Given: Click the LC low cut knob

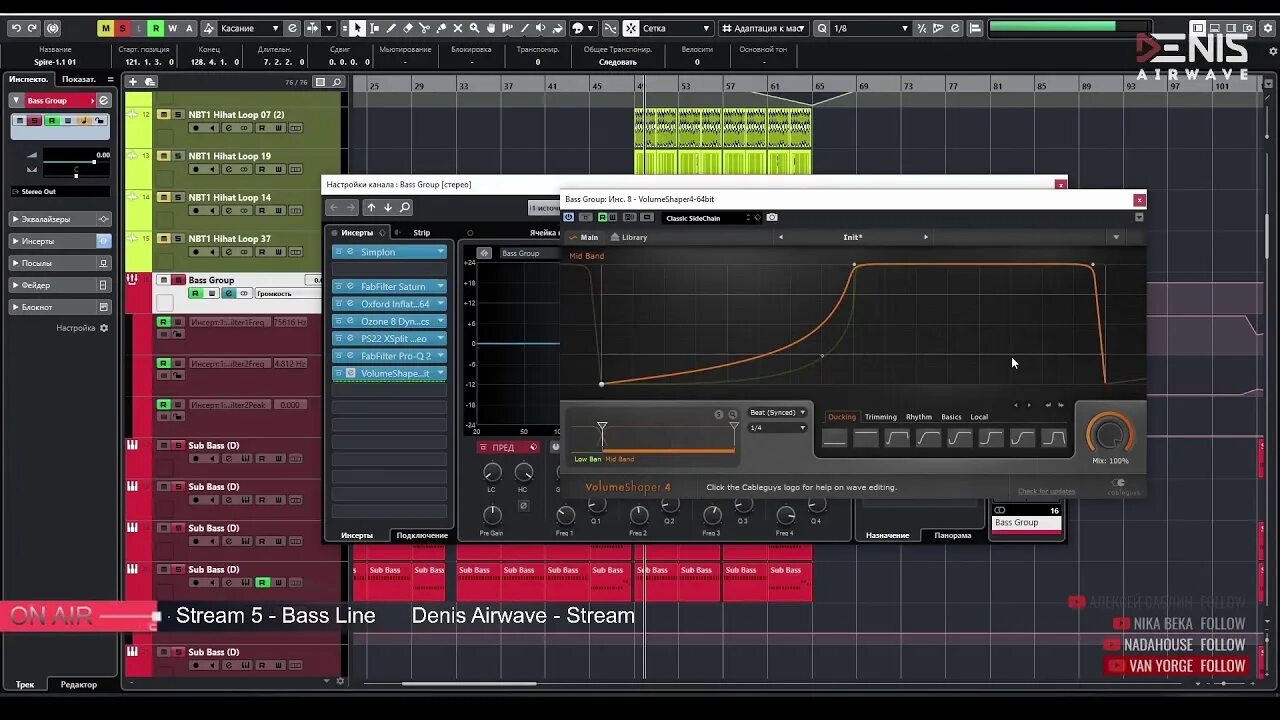Looking at the screenshot, I should click(x=492, y=471).
